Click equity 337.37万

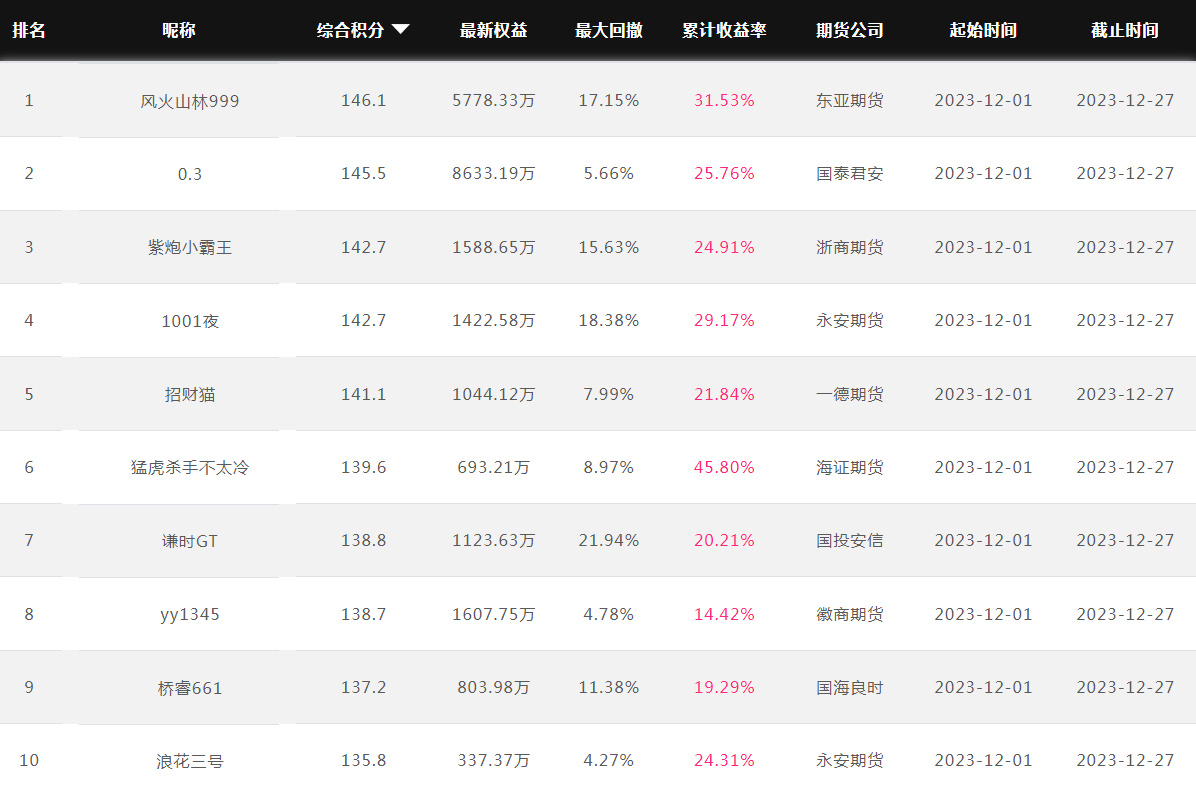pyautogui.click(x=494, y=761)
